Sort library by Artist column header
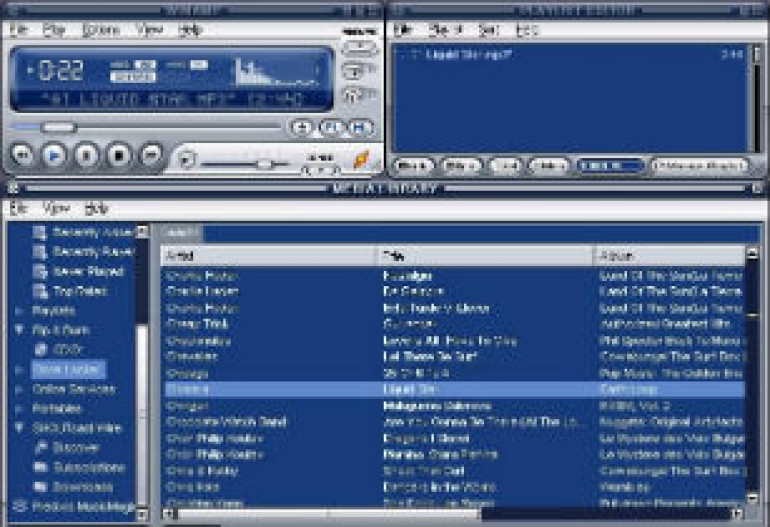770x527 pixels. pos(269,256)
